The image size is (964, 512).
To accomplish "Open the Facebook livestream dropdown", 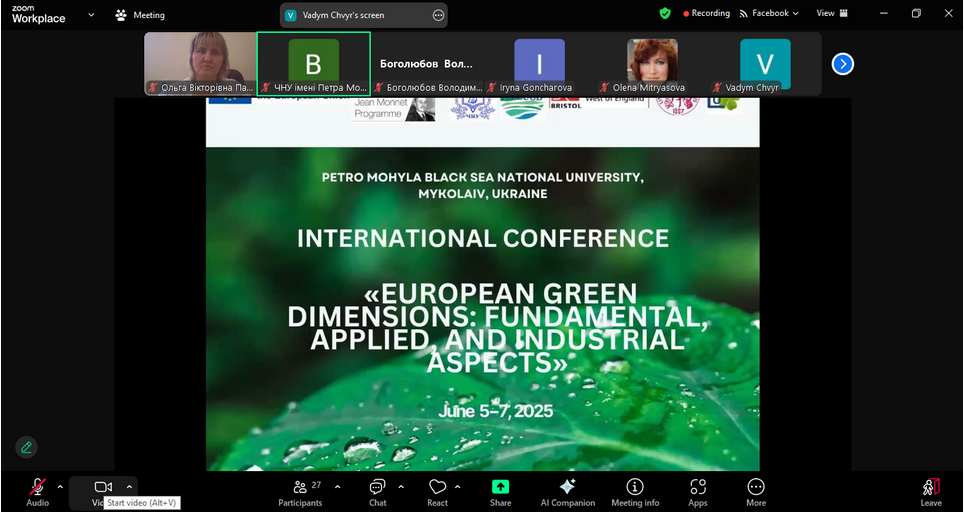I will pos(768,13).
